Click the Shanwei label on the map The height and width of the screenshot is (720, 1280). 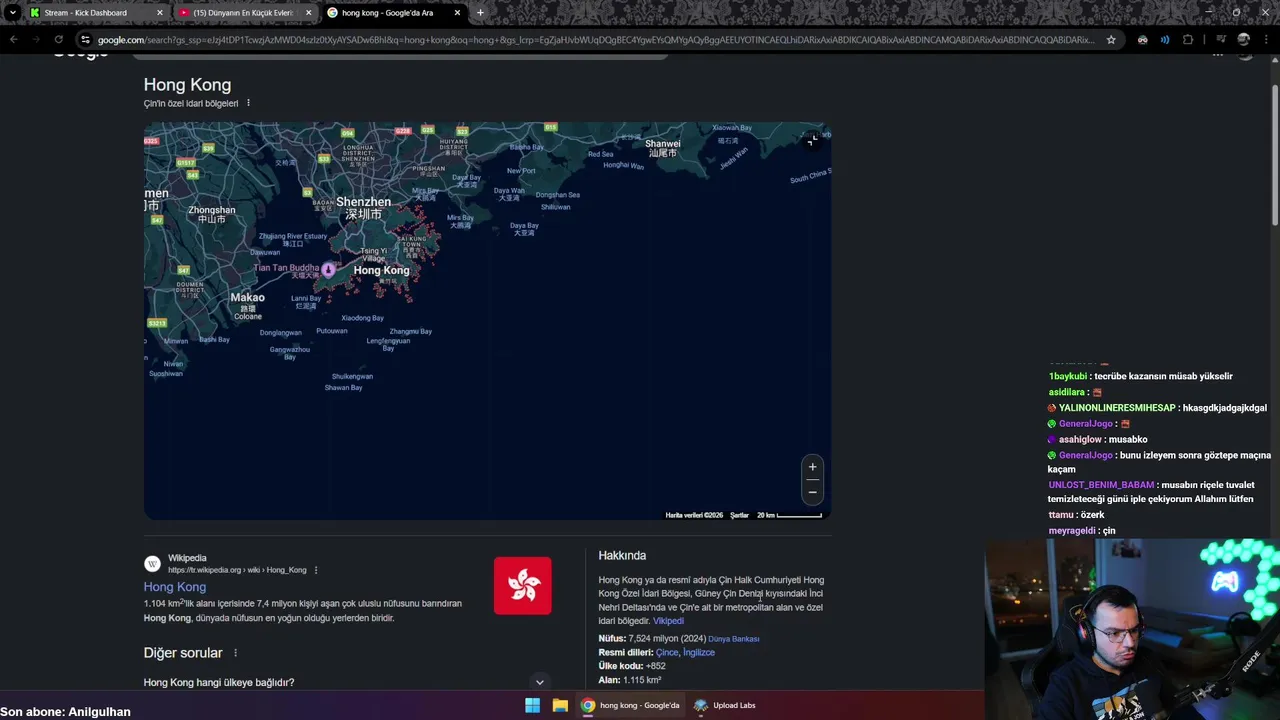point(663,148)
